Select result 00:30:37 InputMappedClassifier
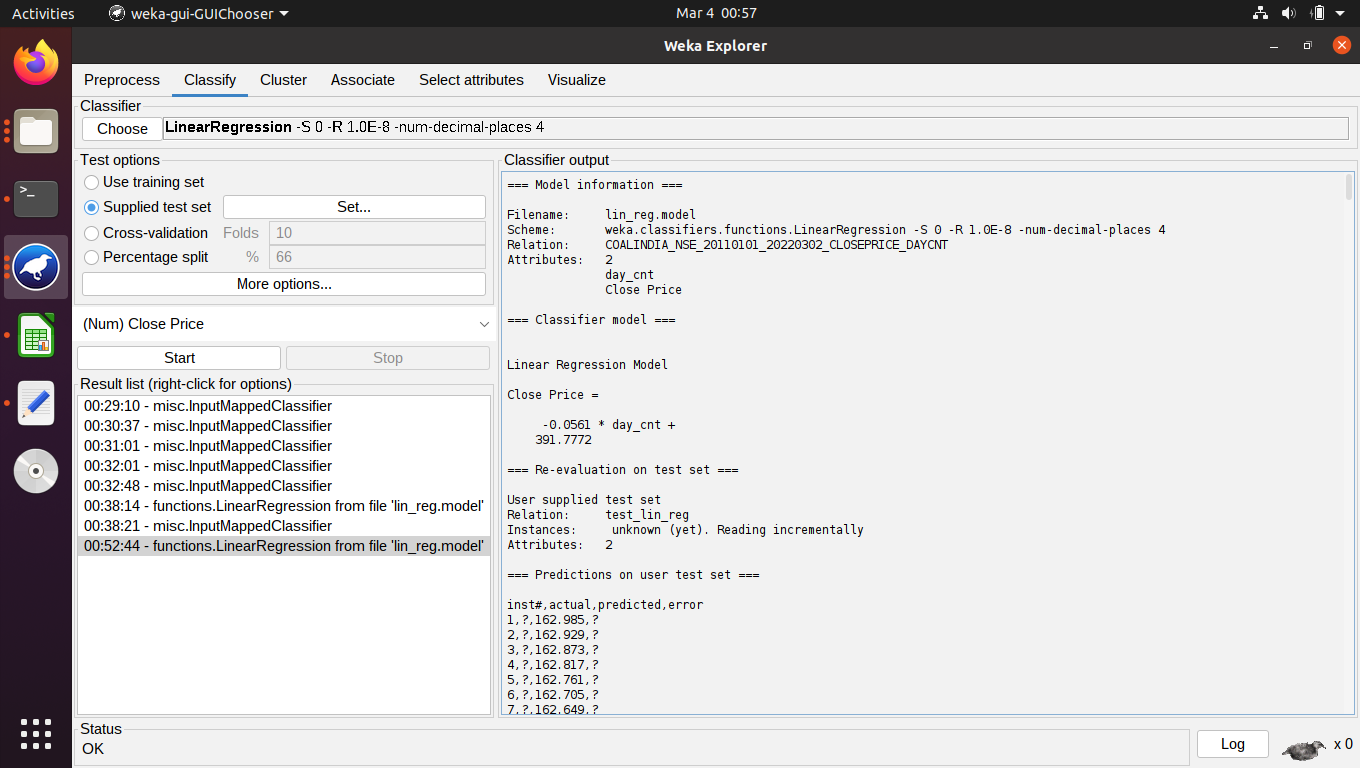The image size is (1360, 768). click(284, 426)
